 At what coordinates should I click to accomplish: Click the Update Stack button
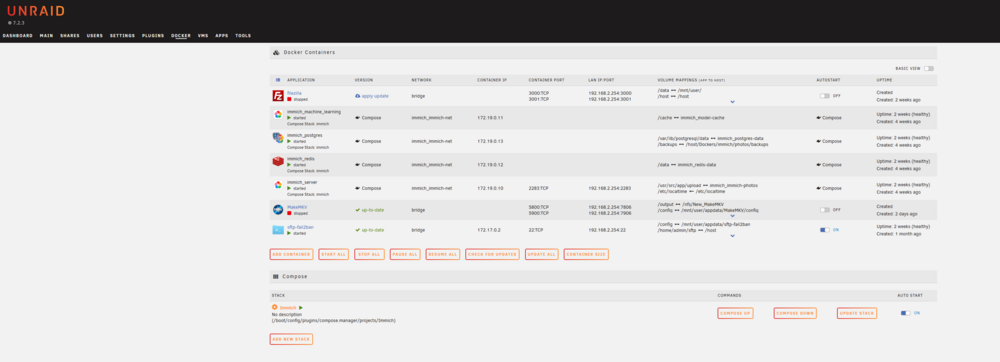point(857,313)
